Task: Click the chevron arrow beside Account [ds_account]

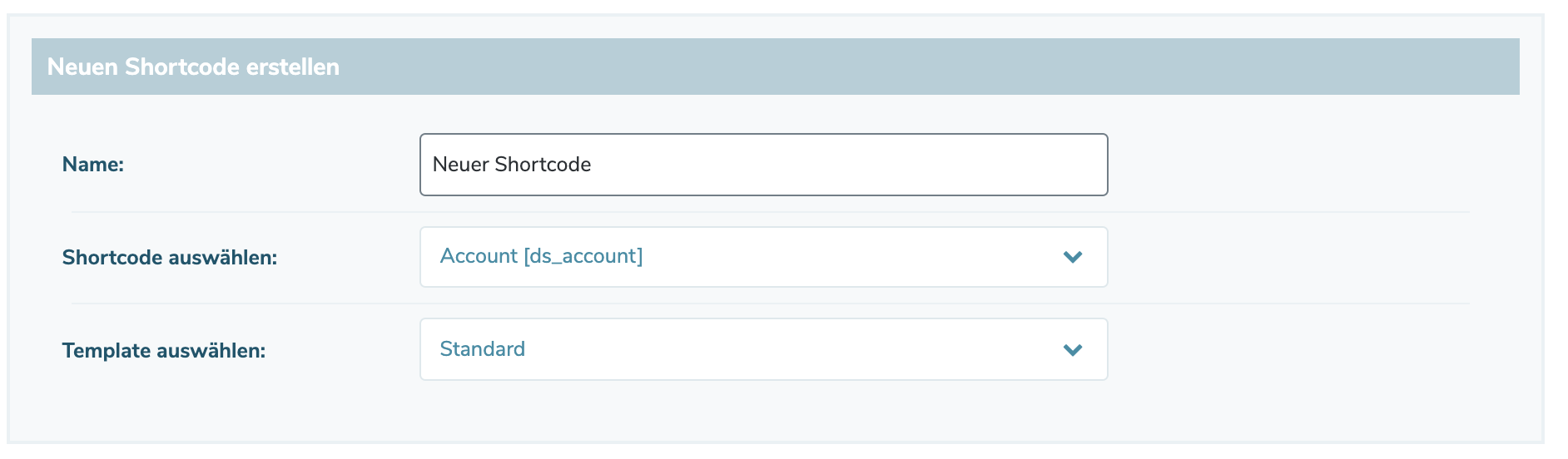Action: pyautogui.click(x=1073, y=257)
